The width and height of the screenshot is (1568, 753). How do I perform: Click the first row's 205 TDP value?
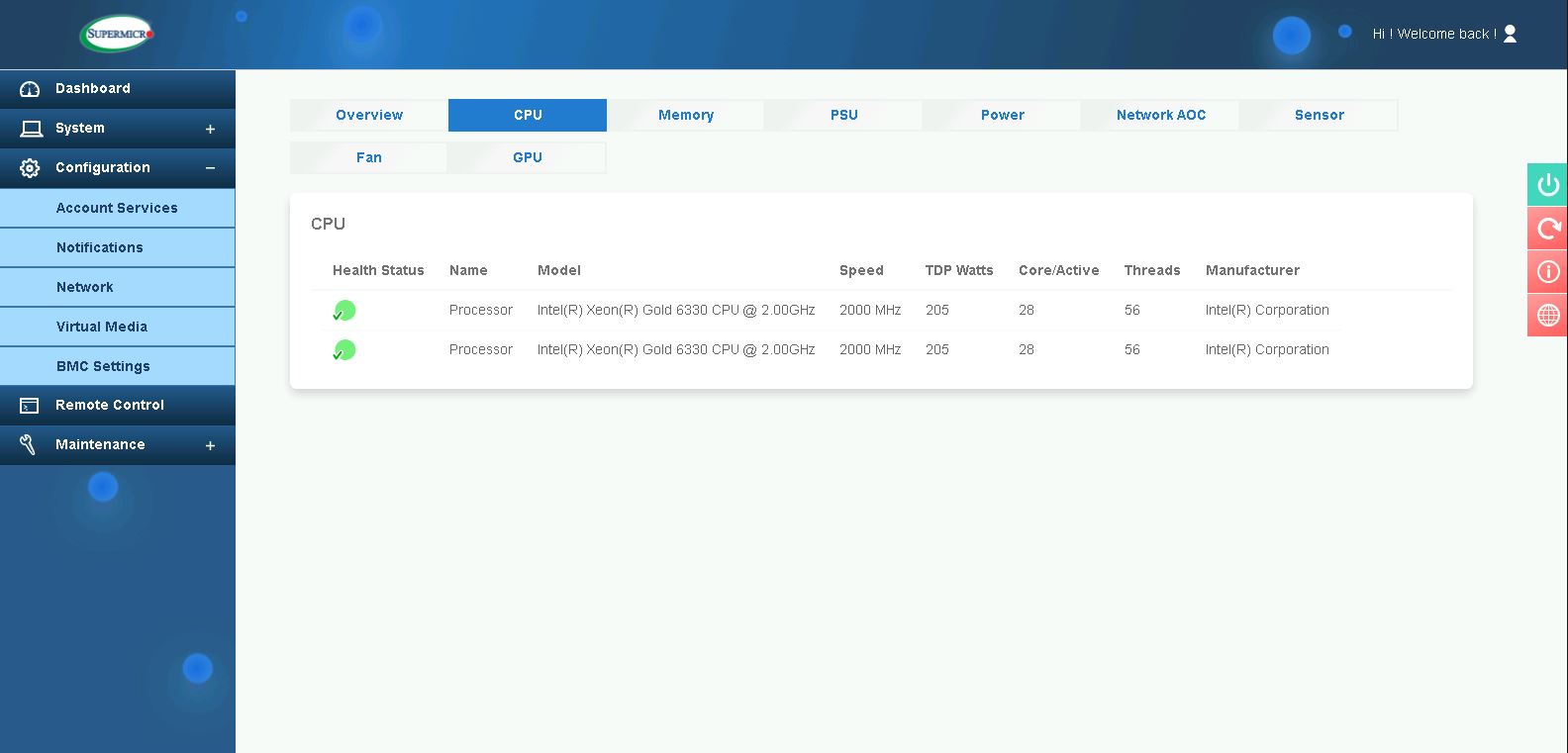pyautogui.click(x=937, y=310)
